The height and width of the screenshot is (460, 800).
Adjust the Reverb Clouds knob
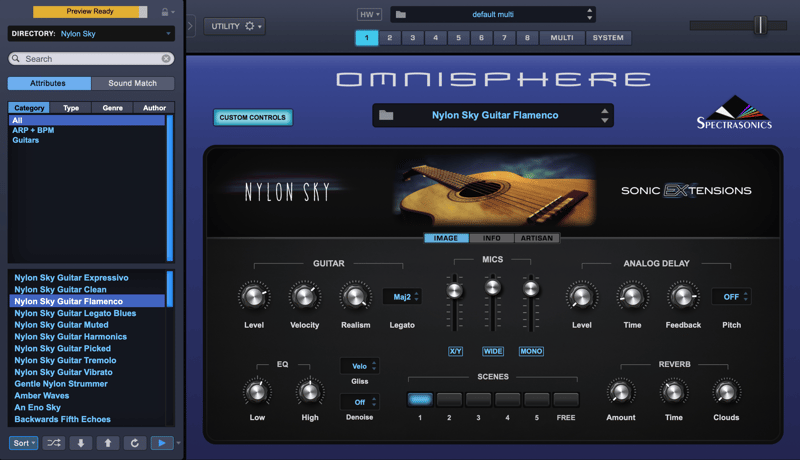[x=726, y=392]
